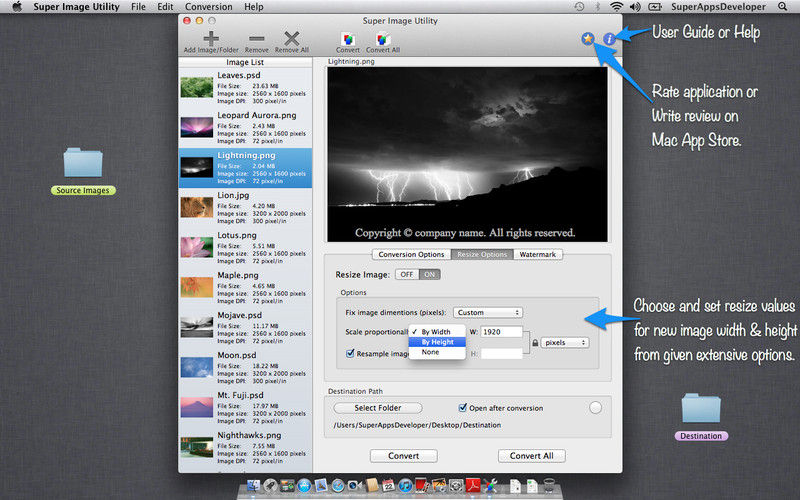Switch to the Resize Options tab

(482, 254)
